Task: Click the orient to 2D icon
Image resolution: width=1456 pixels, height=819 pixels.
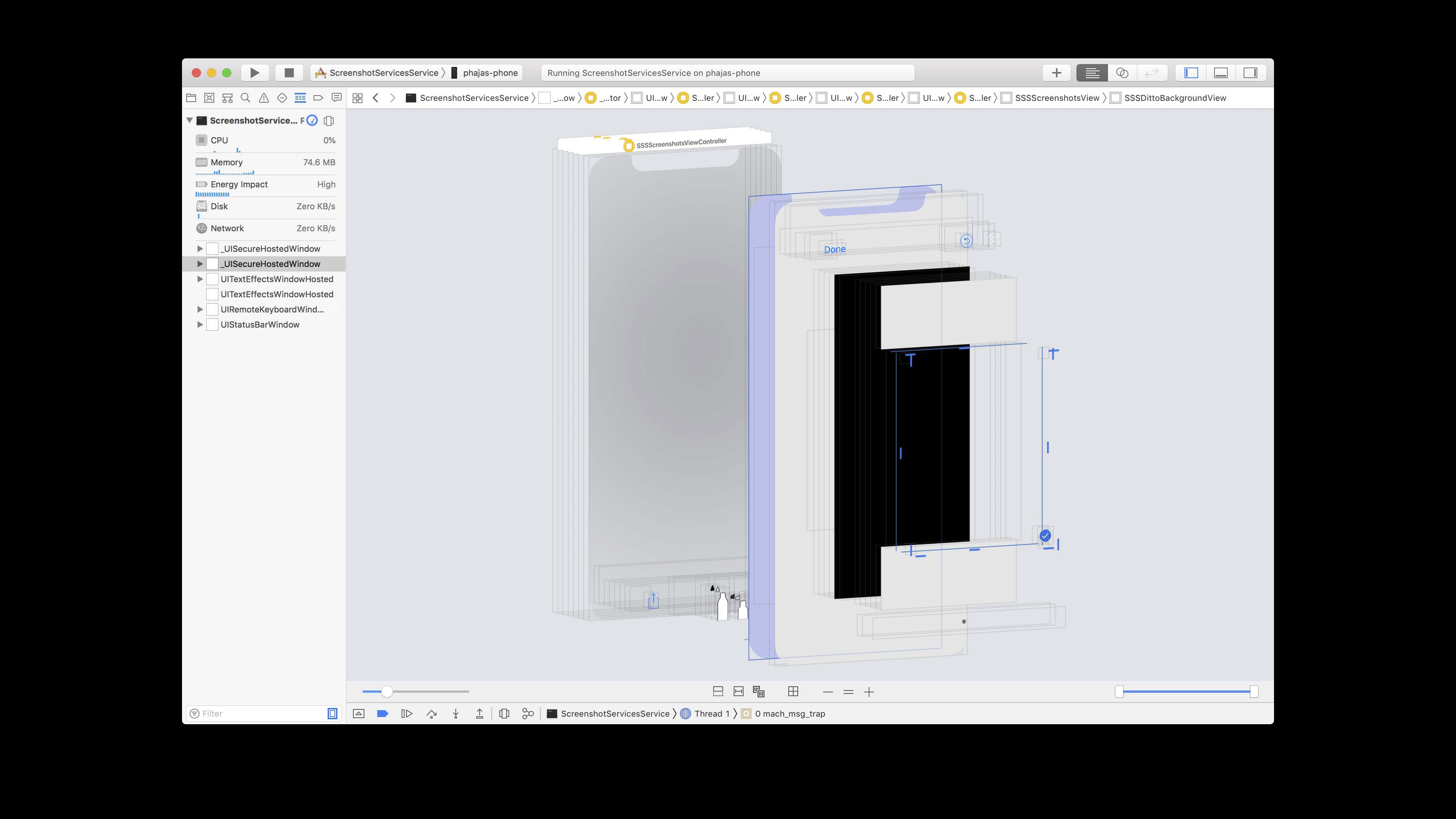Action: click(793, 692)
